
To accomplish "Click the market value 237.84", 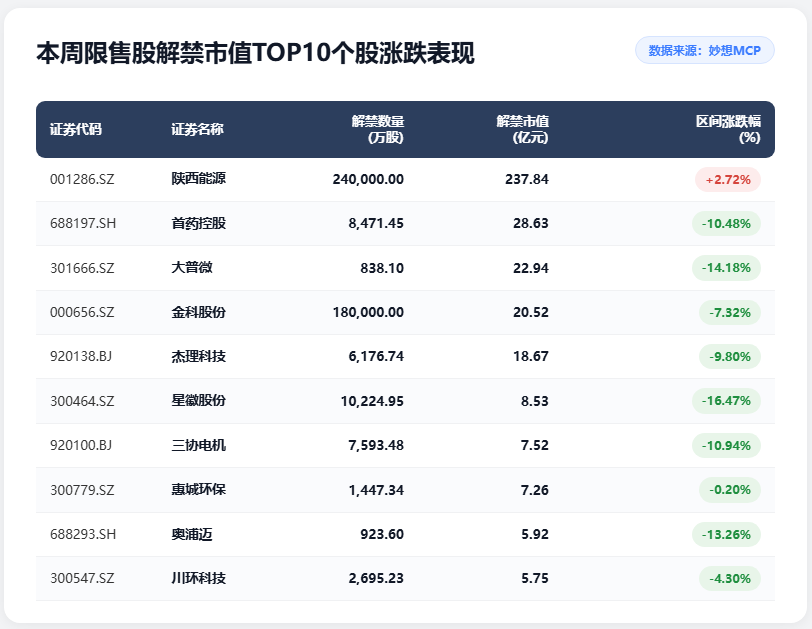I will [527, 179].
